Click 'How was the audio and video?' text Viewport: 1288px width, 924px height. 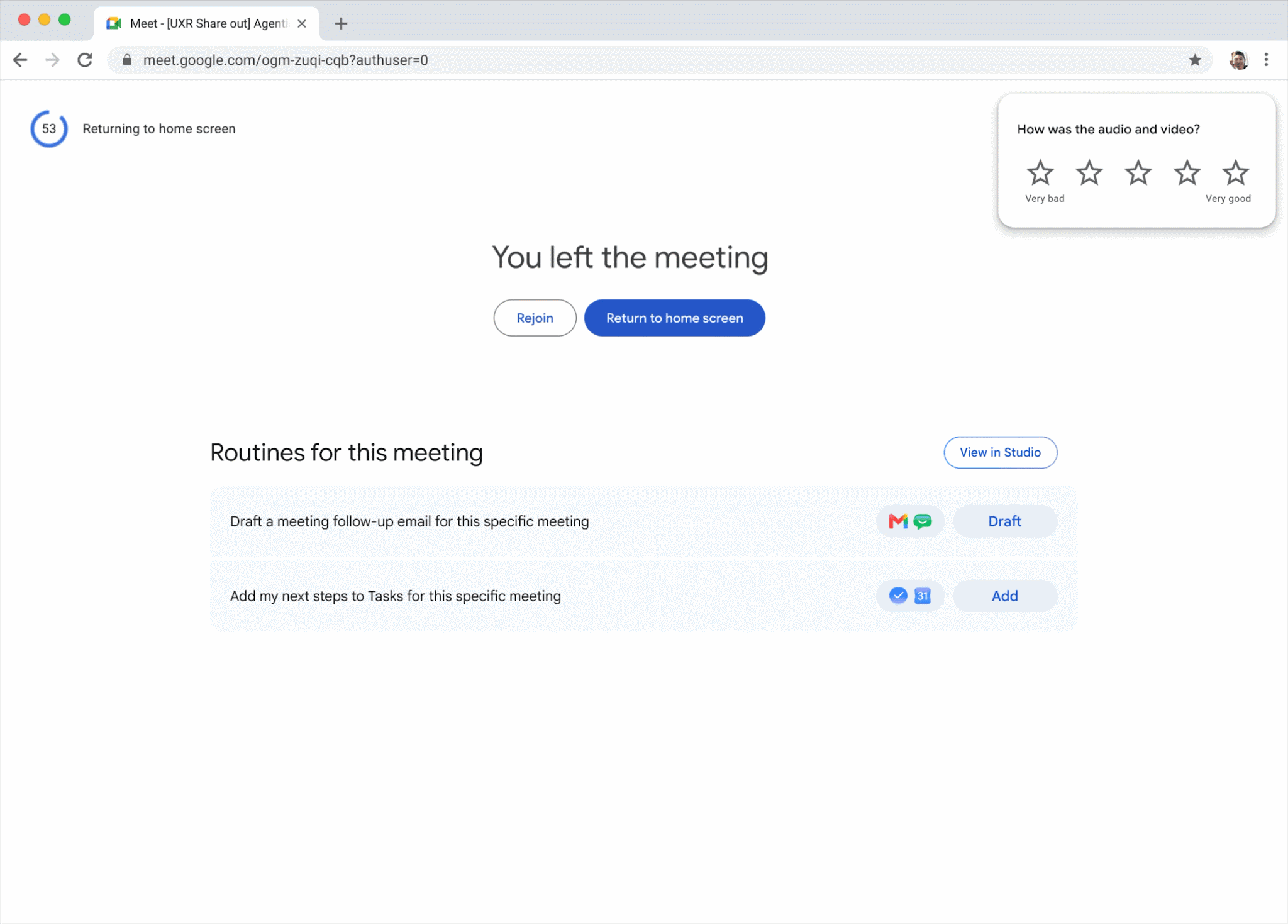pos(1109,129)
